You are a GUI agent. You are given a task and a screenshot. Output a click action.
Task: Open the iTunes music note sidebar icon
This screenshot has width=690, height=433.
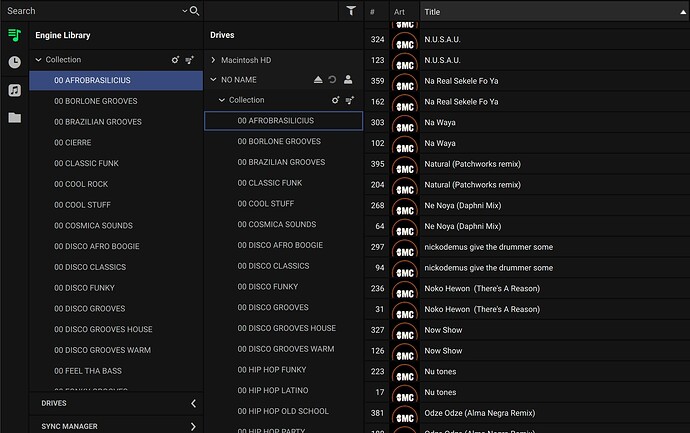15,90
